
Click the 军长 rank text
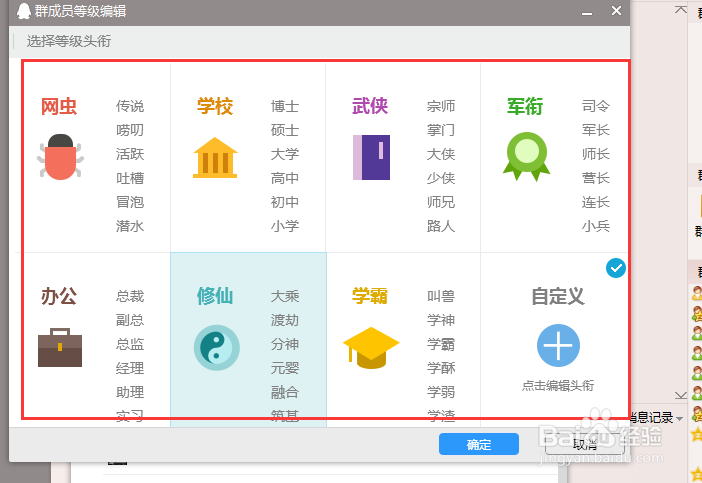[x=596, y=130]
